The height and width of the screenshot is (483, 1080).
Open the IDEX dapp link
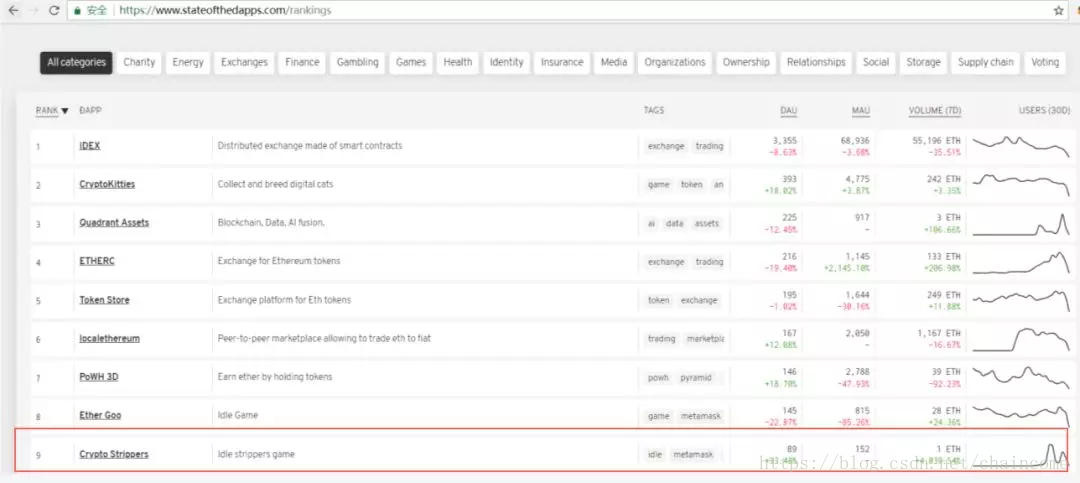(90, 146)
